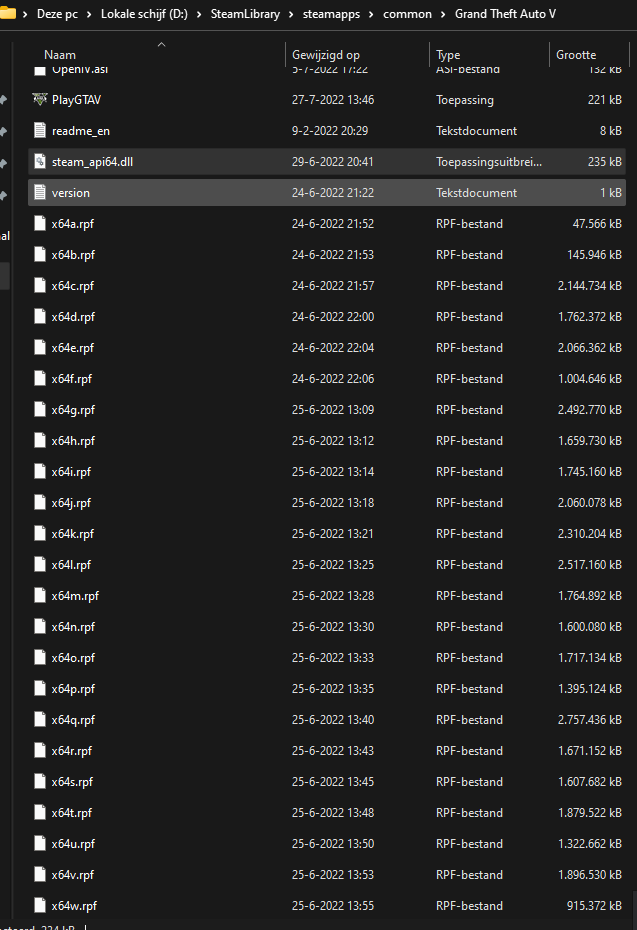This screenshot has width=637, height=930.
Task: Go to steamapps folder breadcrumb
Action: tap(331, 14)
